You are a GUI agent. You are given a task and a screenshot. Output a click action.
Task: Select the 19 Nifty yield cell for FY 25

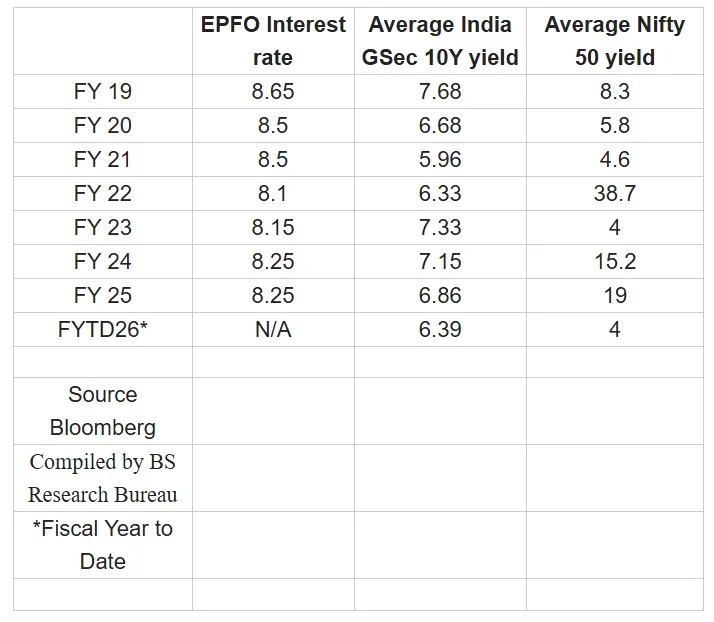tap(614, 296)
